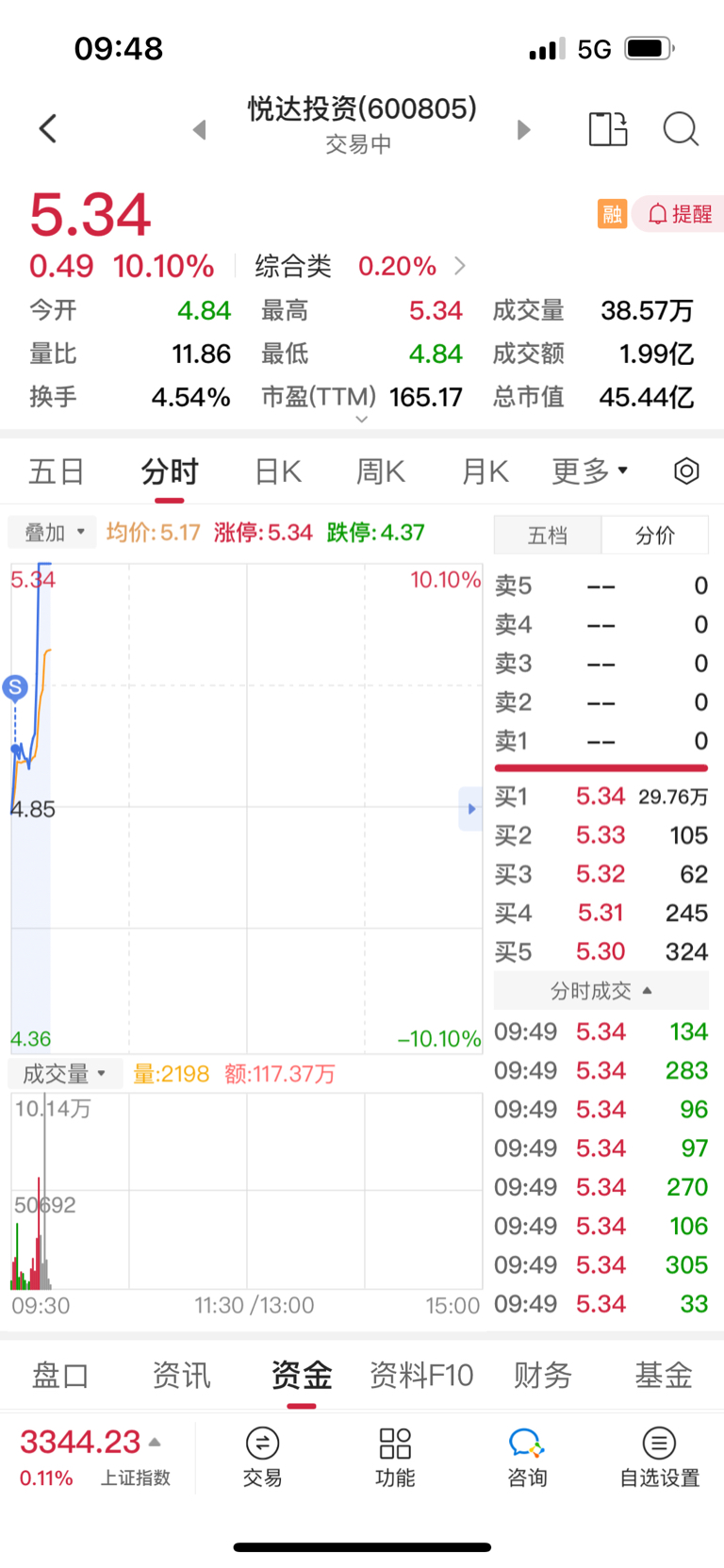The height and width of the screenshot is (1568, 724).
Task: Open the 叠加 overlay dropdown
Action: coord(53,533)
